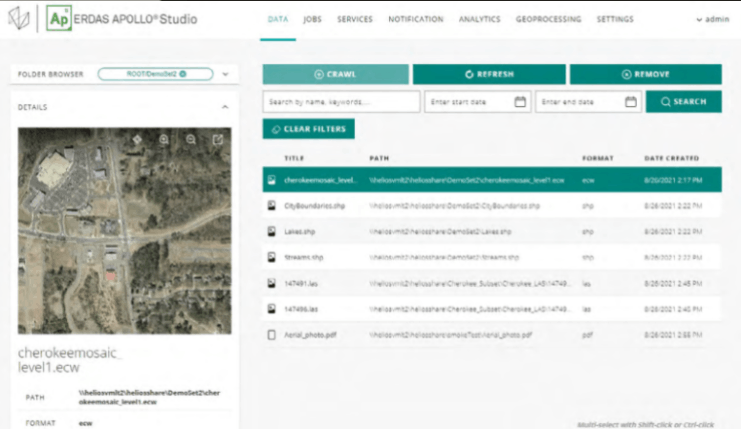Click the CityBoundaries.shp file icon
The width and height of the screenshot is (741, 429).
(x=271, y=206)
